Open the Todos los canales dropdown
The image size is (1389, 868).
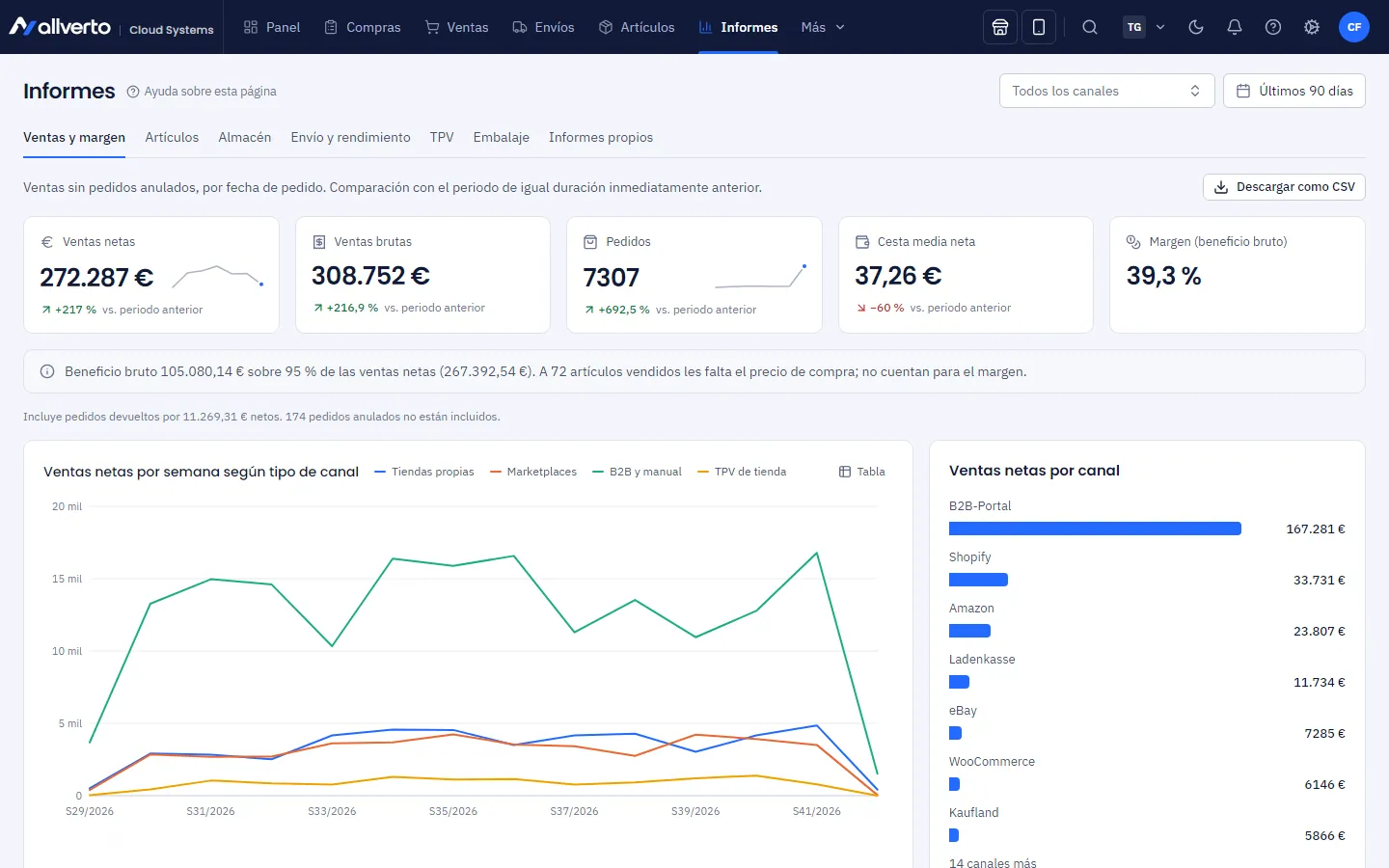click(1106, 91)
